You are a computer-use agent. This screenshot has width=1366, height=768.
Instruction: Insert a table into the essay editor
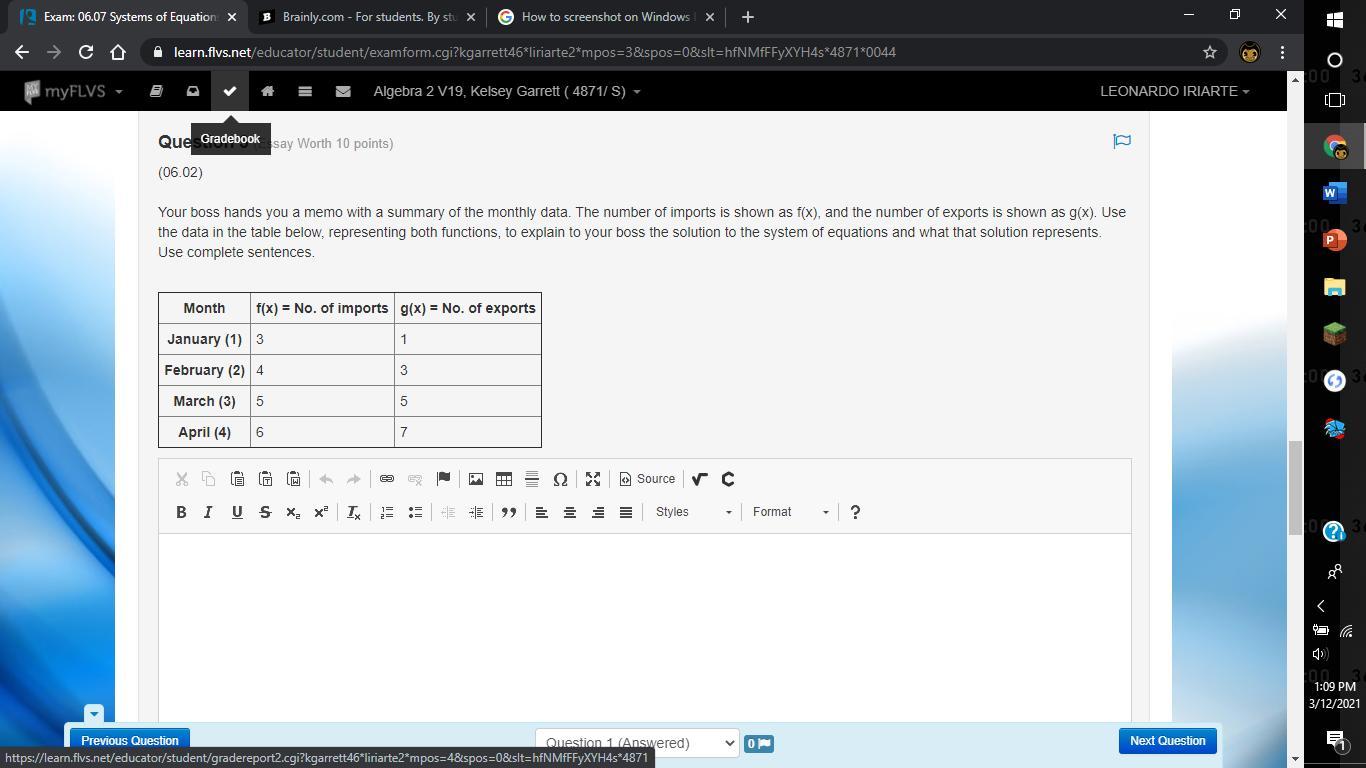click(x=504, y=479)
